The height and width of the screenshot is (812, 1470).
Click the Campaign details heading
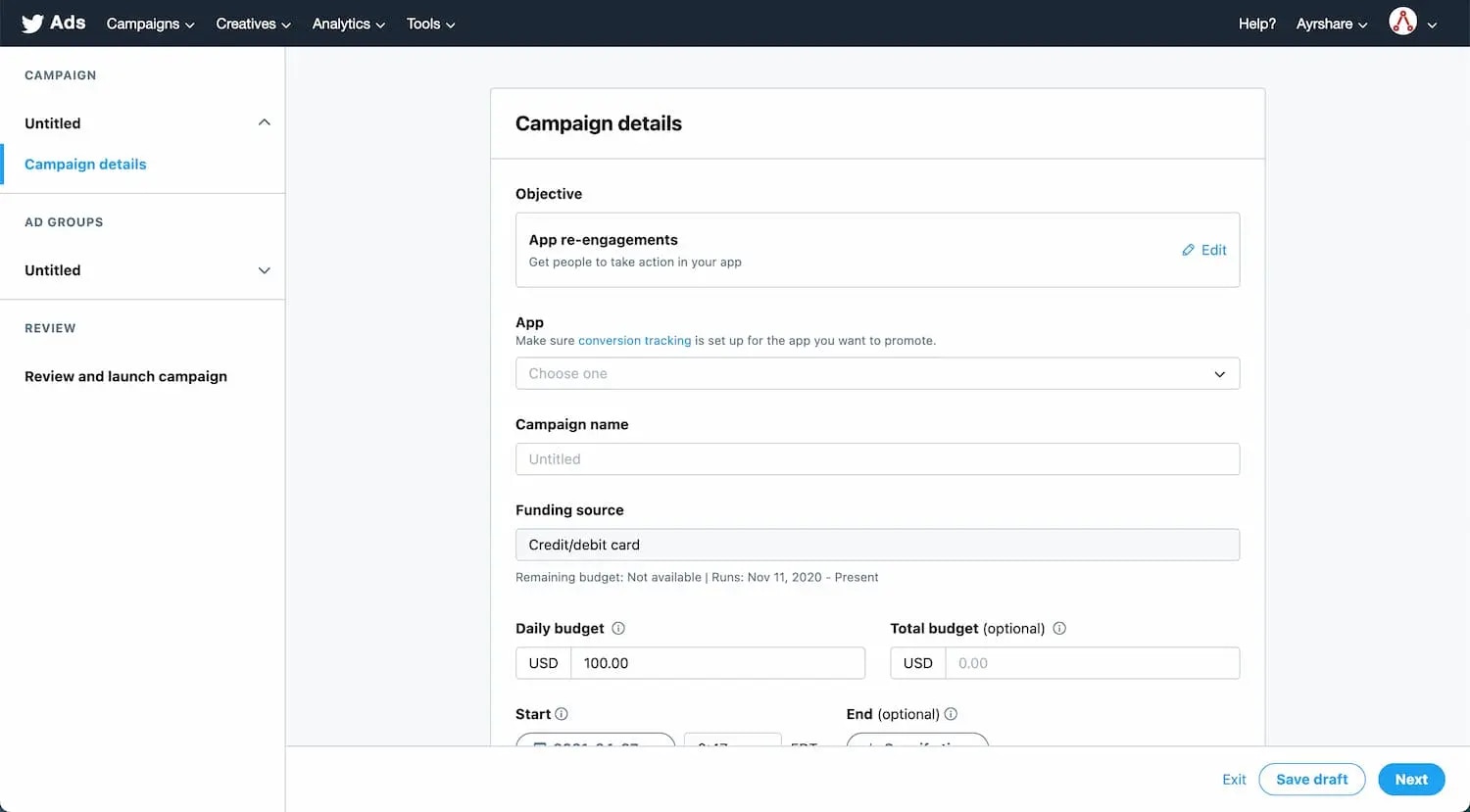[599, 123]
